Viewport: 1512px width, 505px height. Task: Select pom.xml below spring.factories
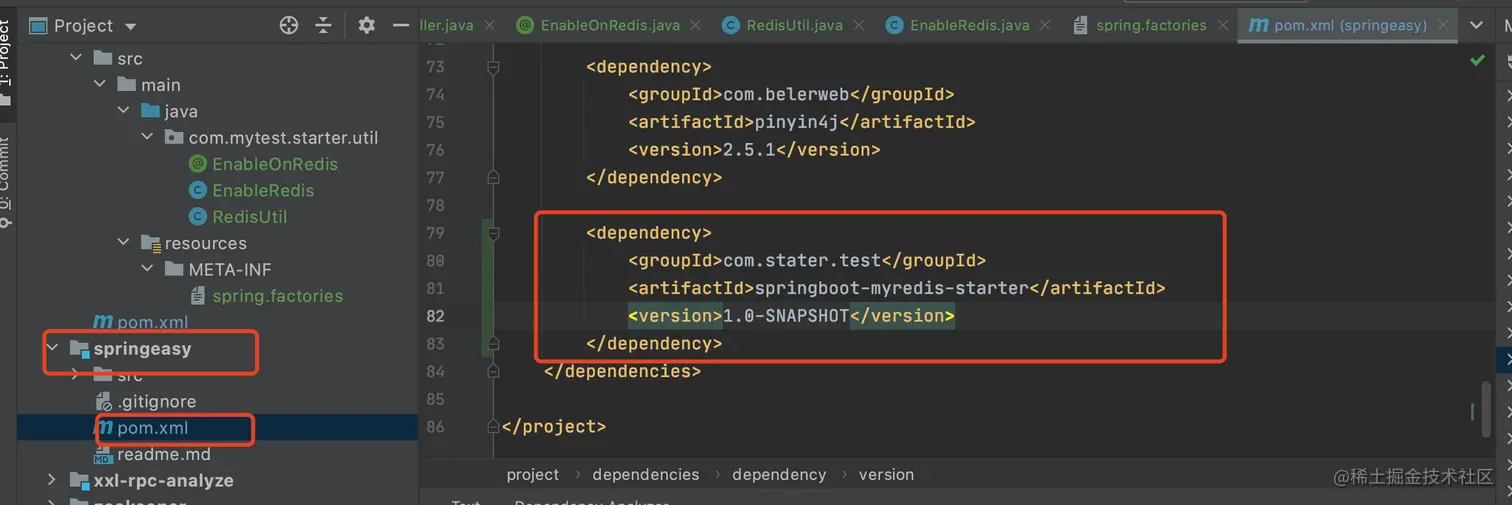[x=152, y=322]
